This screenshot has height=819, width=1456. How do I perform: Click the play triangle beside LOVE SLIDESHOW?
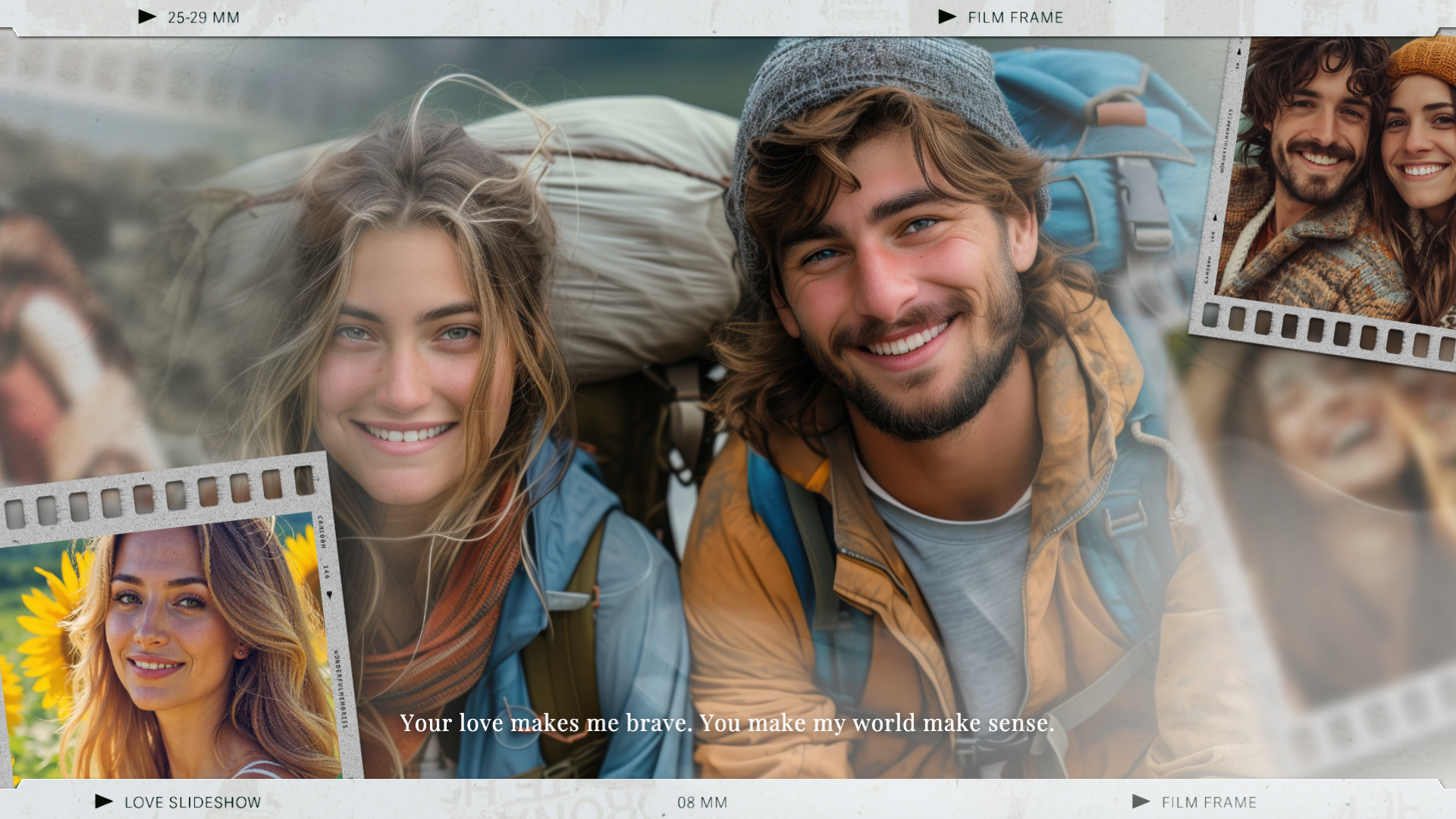[x=104, y=802]
